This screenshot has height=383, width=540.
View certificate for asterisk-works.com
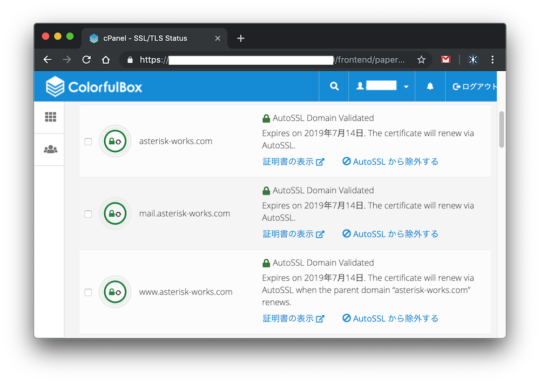(x=293, y=162)
